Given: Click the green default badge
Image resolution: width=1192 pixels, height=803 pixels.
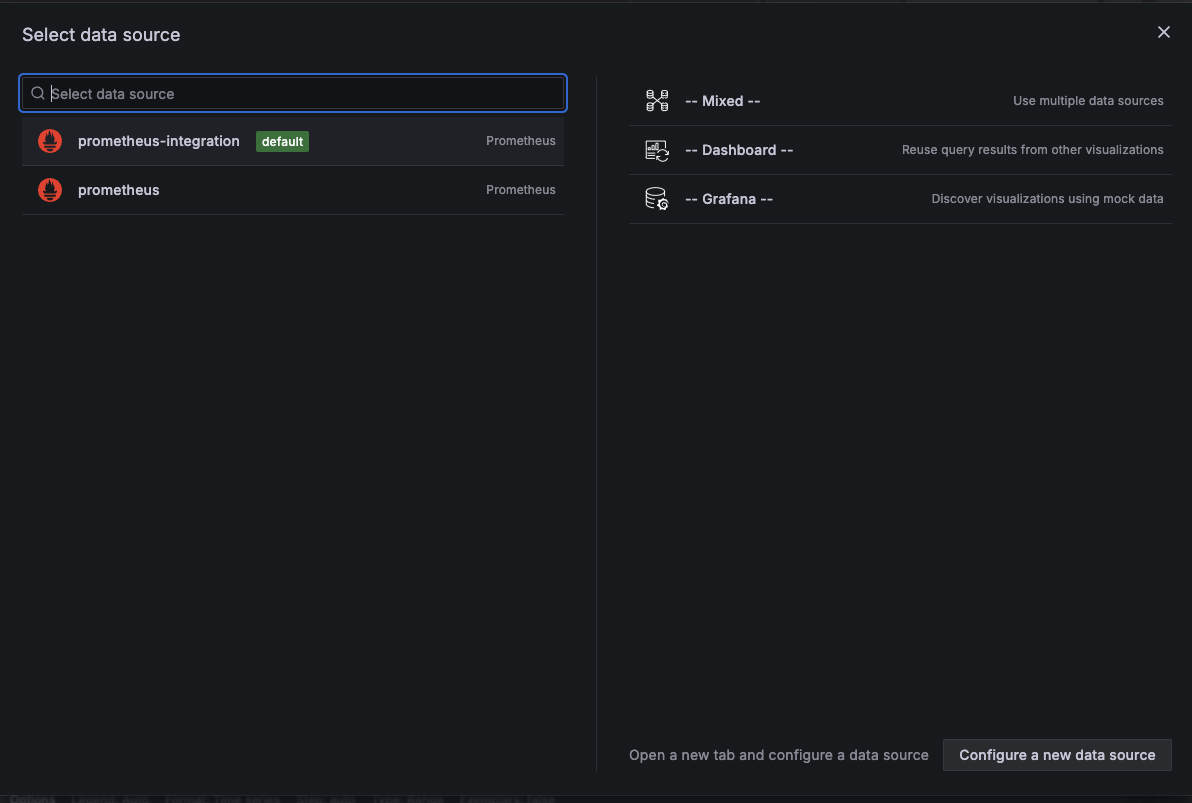Looking at the screenshot, I should 282,141.
